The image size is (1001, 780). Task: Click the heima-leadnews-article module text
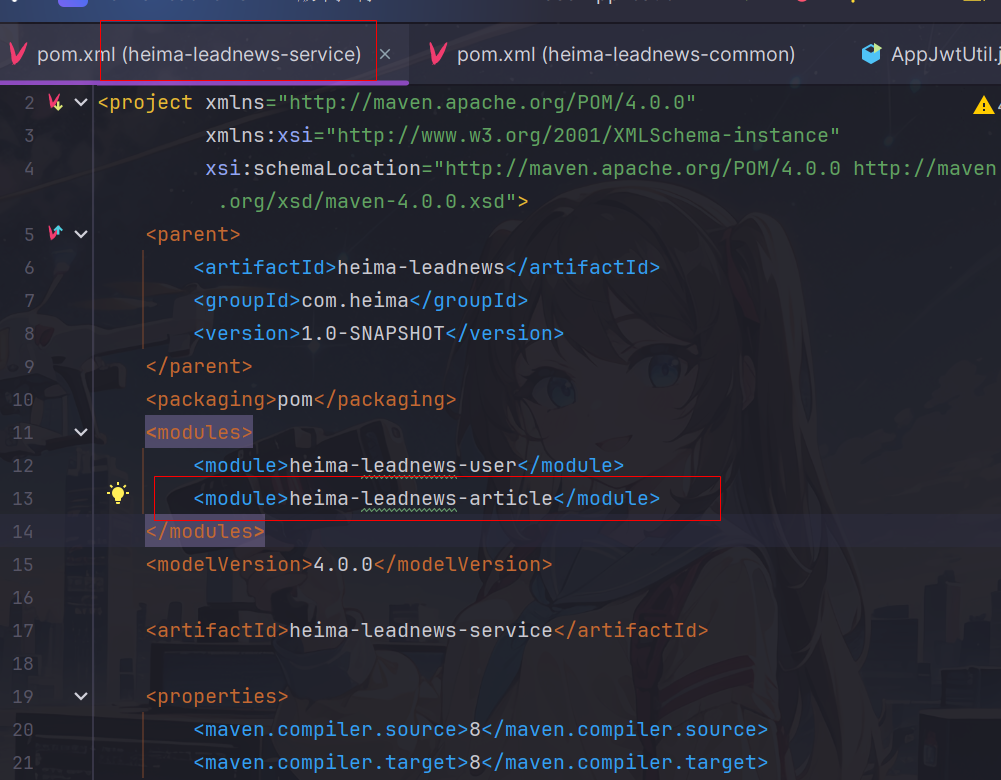click(421, 498)
